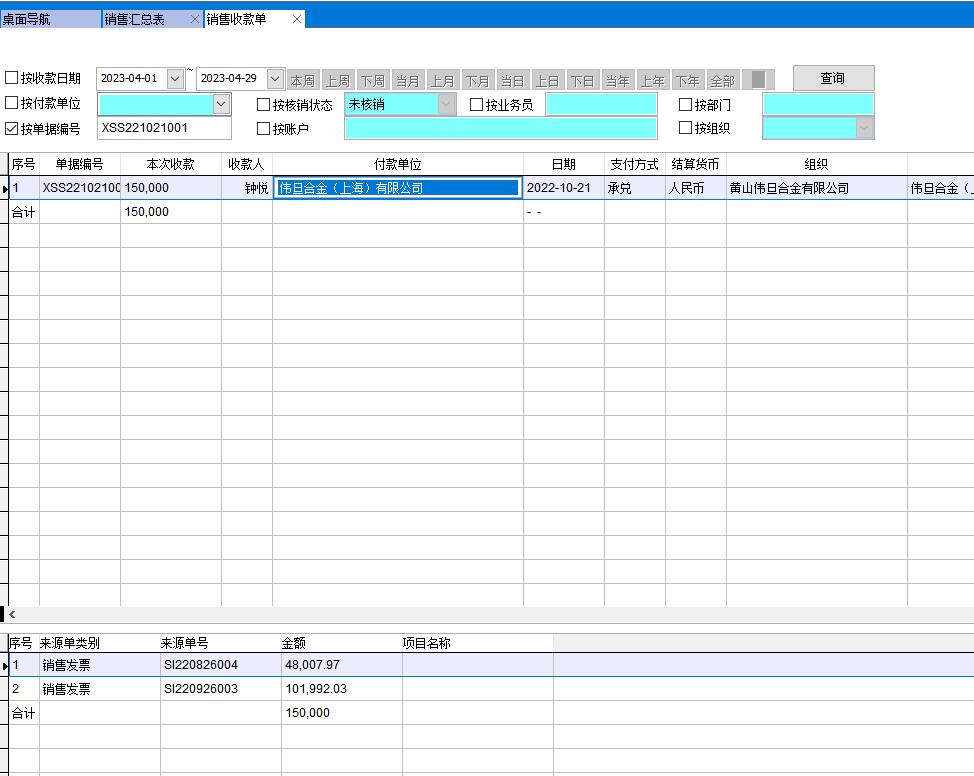The image size is (974, 776).
Task: Enable the 按收款日期 checkbox
Action: [x=12, y=78]
